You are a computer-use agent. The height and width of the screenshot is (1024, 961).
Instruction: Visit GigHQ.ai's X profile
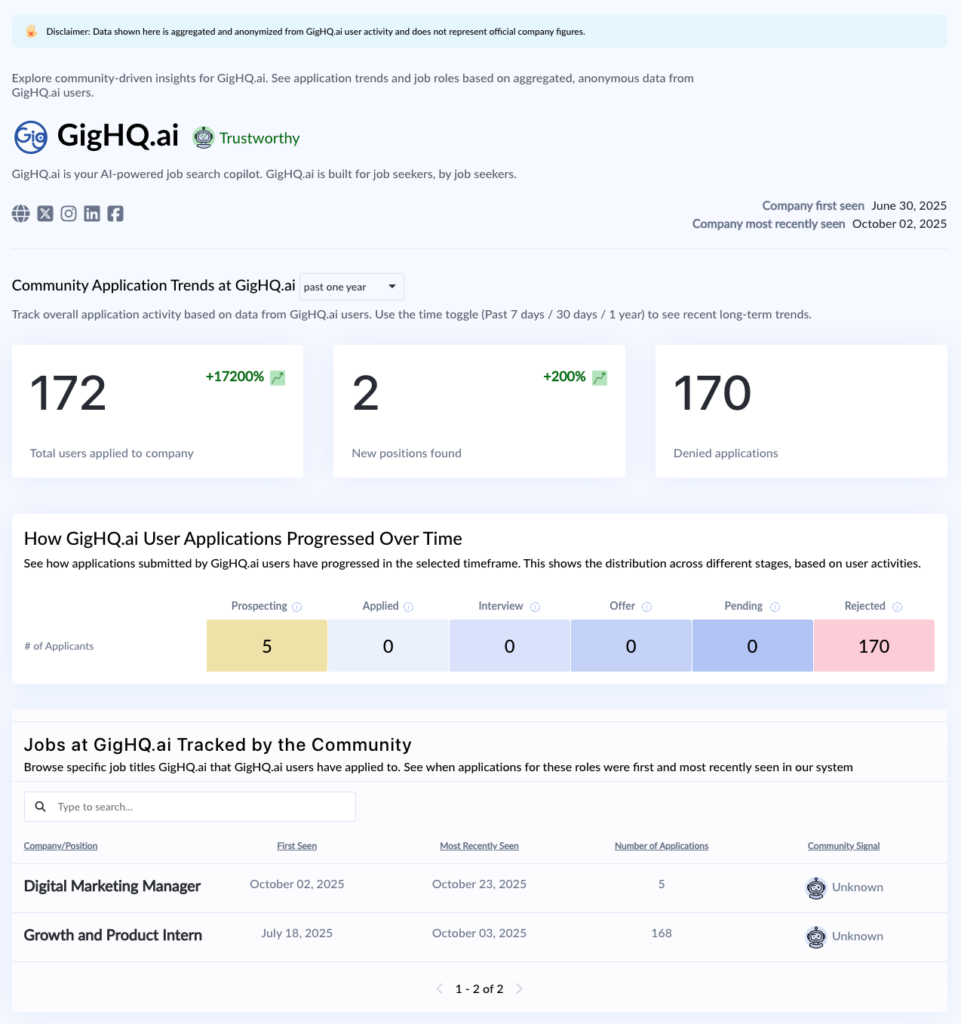point(44,213)
